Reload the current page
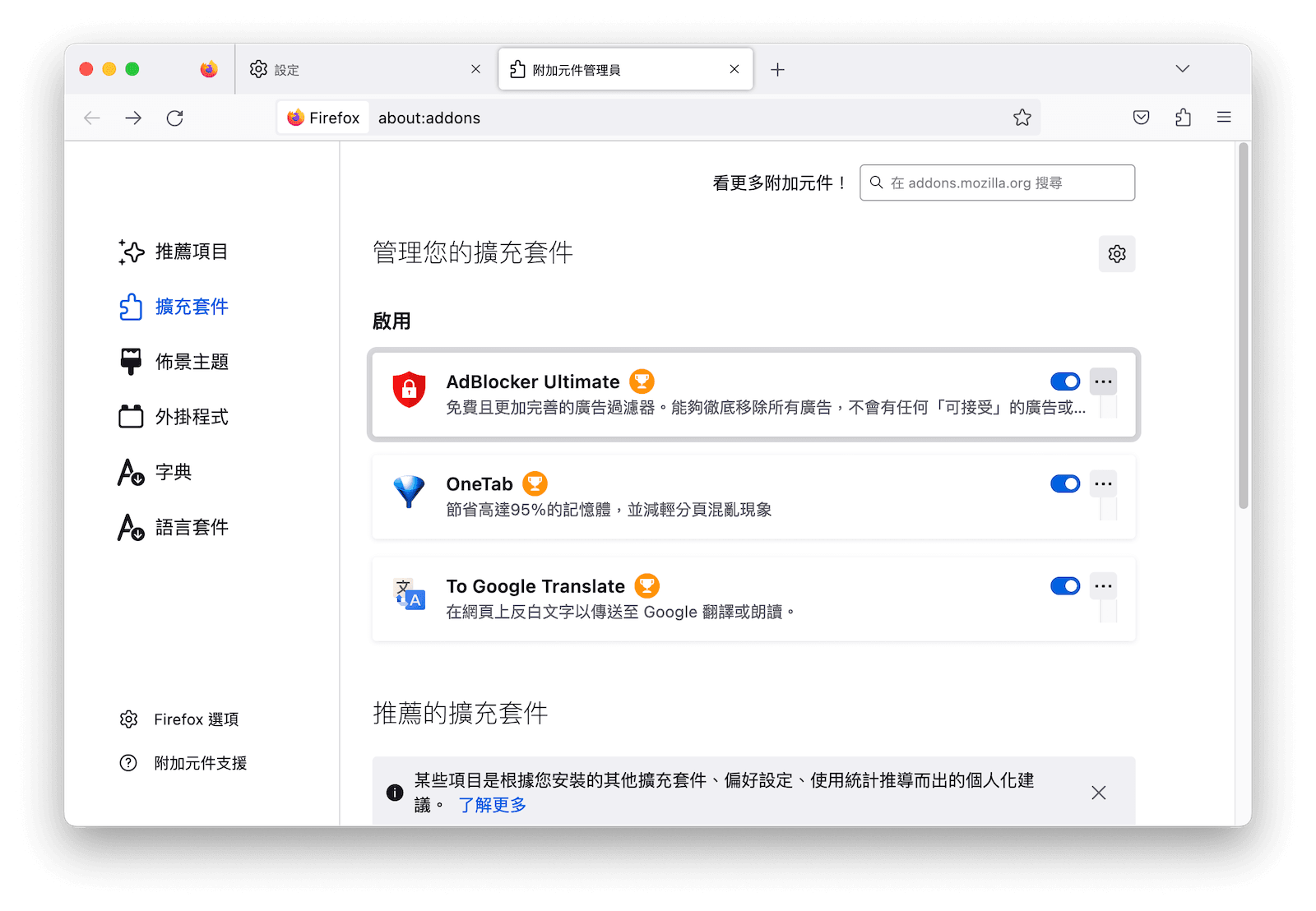 tap(174, 118)
